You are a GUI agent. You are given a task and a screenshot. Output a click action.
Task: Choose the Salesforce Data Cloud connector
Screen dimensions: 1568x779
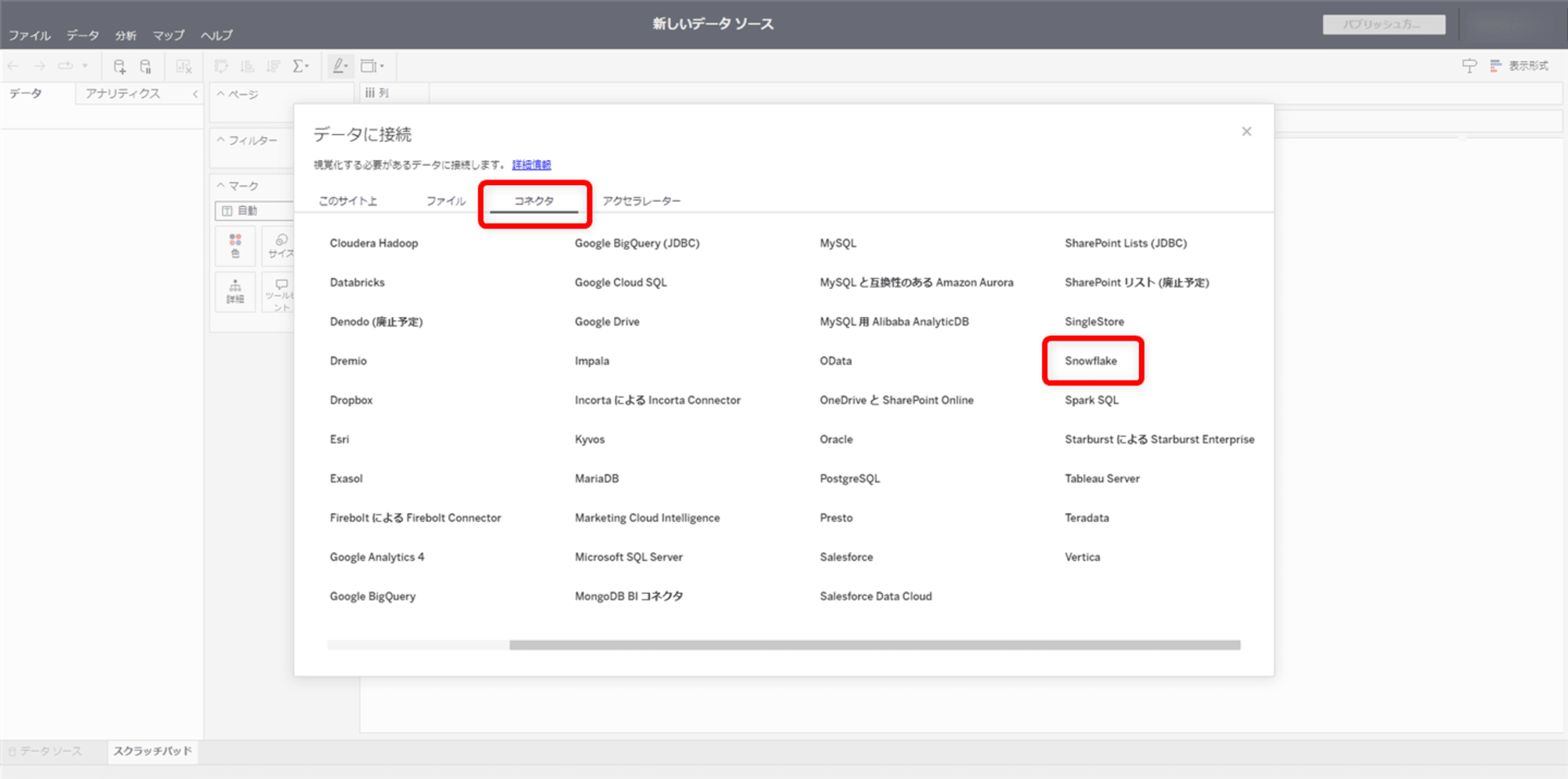[876, 596]
